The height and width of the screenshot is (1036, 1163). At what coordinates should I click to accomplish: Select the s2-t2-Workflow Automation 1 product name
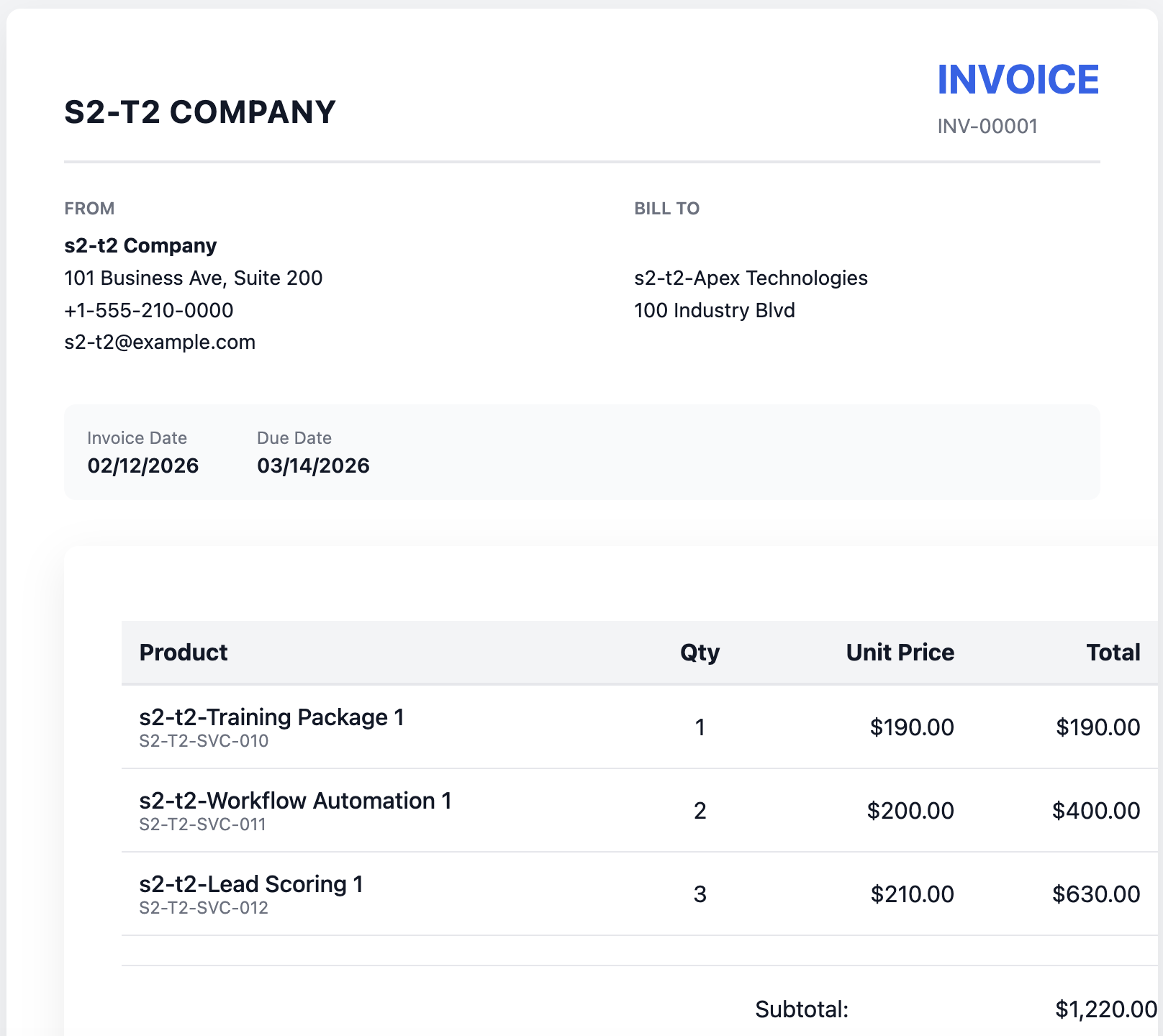coord(295,801)
